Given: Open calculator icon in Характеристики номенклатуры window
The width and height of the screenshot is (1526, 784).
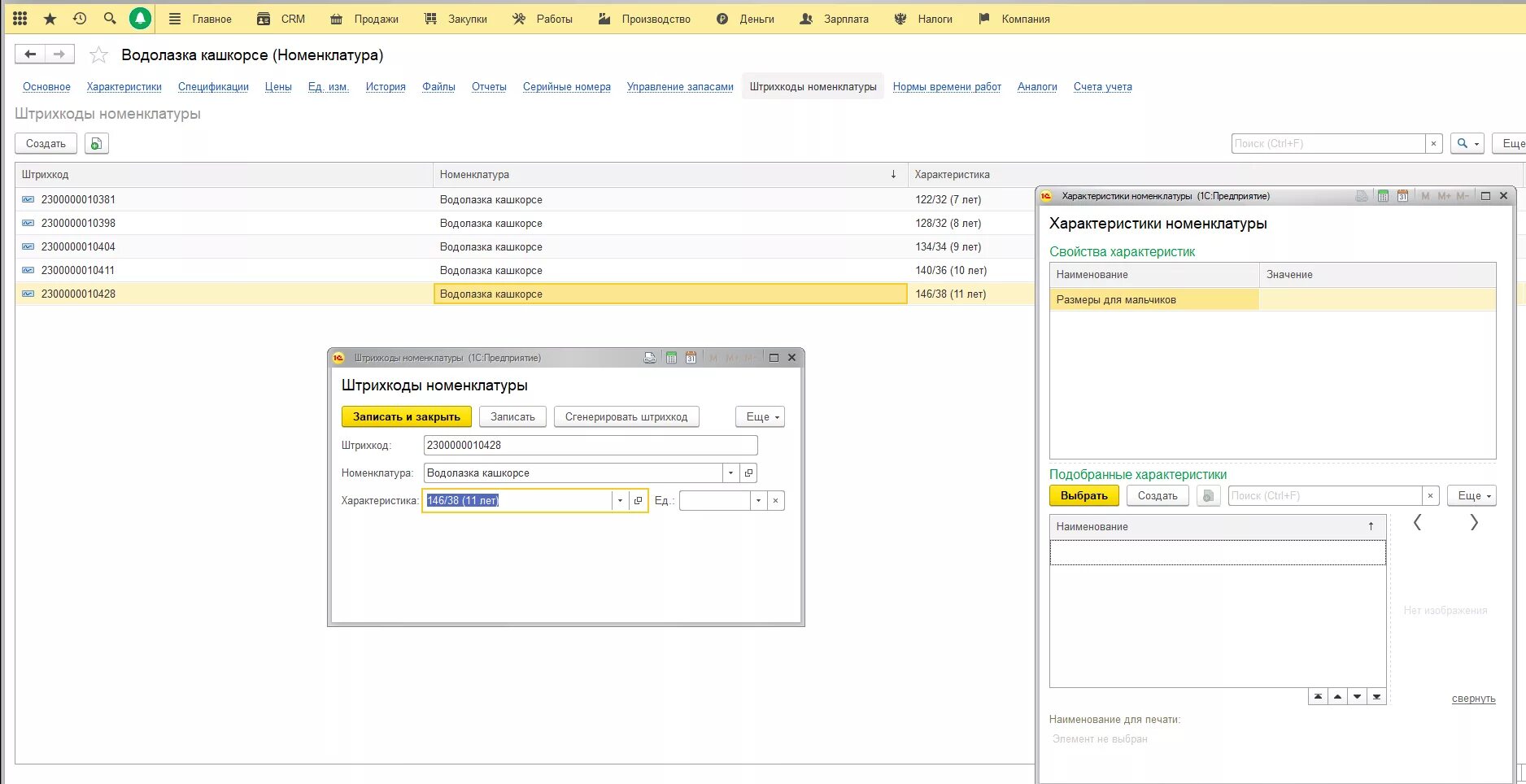Looking at the screenshot, I should (1383, 196).
